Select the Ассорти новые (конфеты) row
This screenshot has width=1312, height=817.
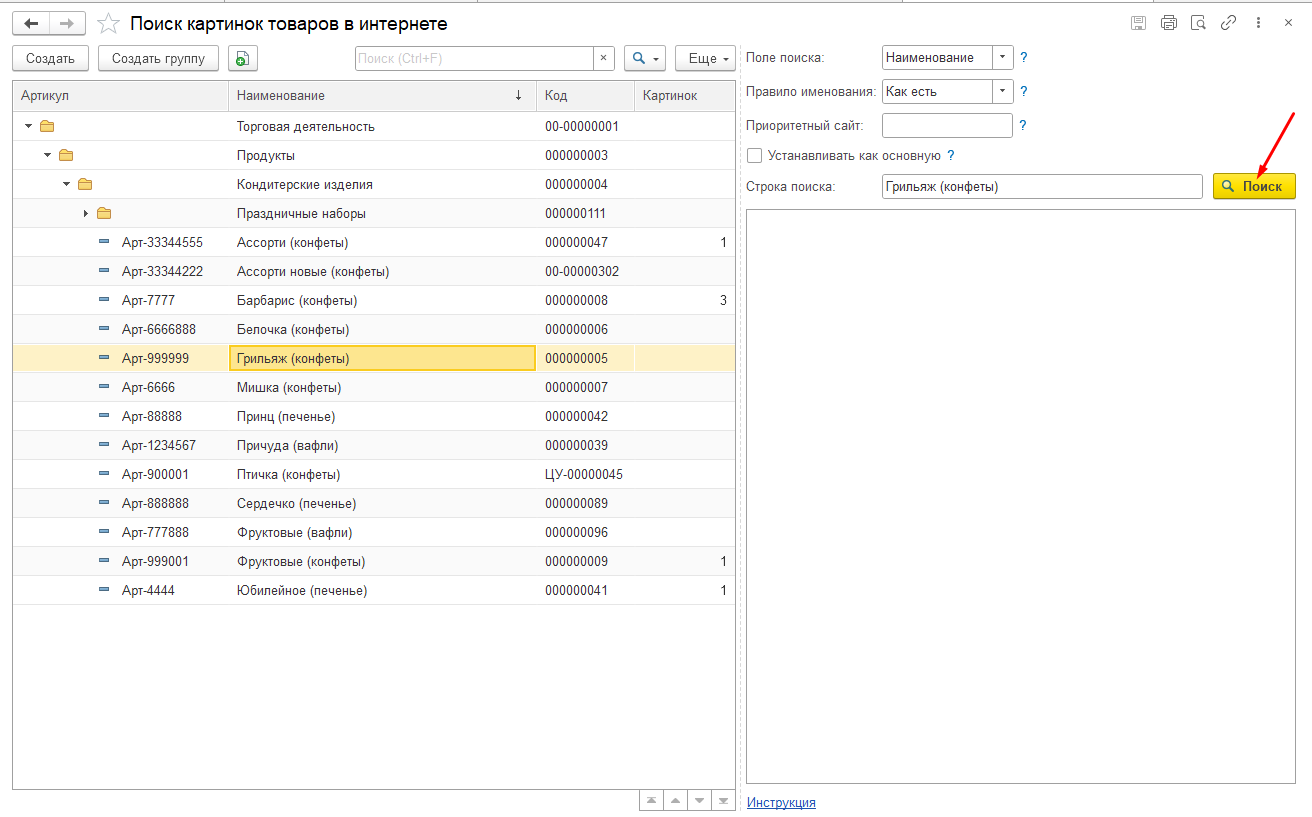374,271
